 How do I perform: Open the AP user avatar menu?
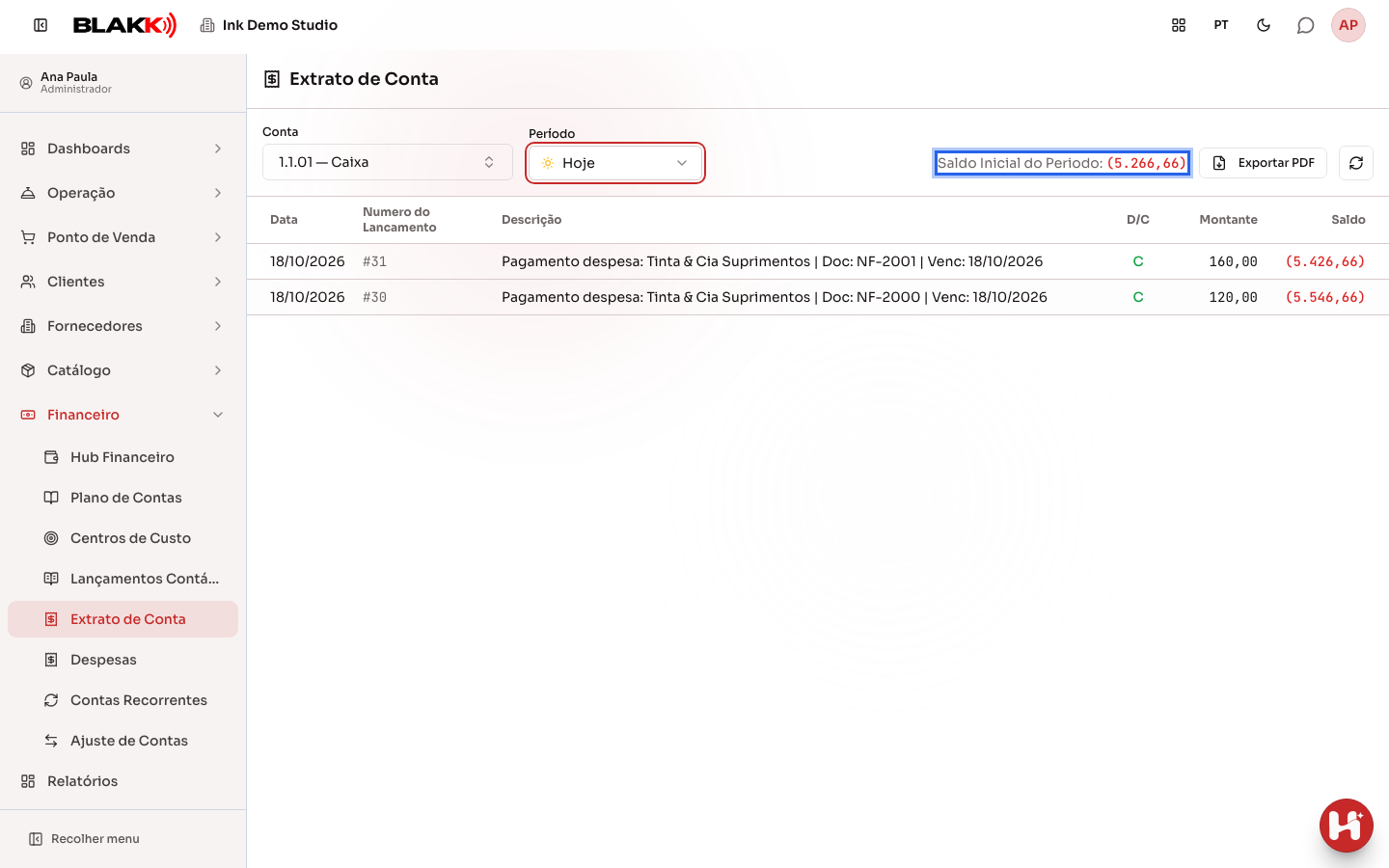(x=1348, y=25)
